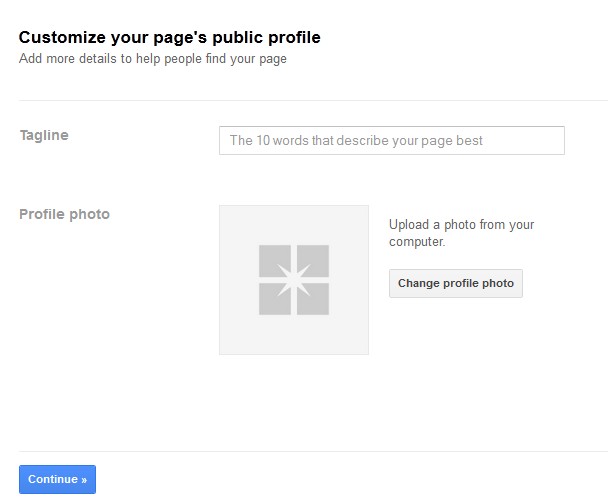Viewport: 608px width, 504px height.
Task: Open the Change profile photo dialog
Action: [x=456, y=283]
